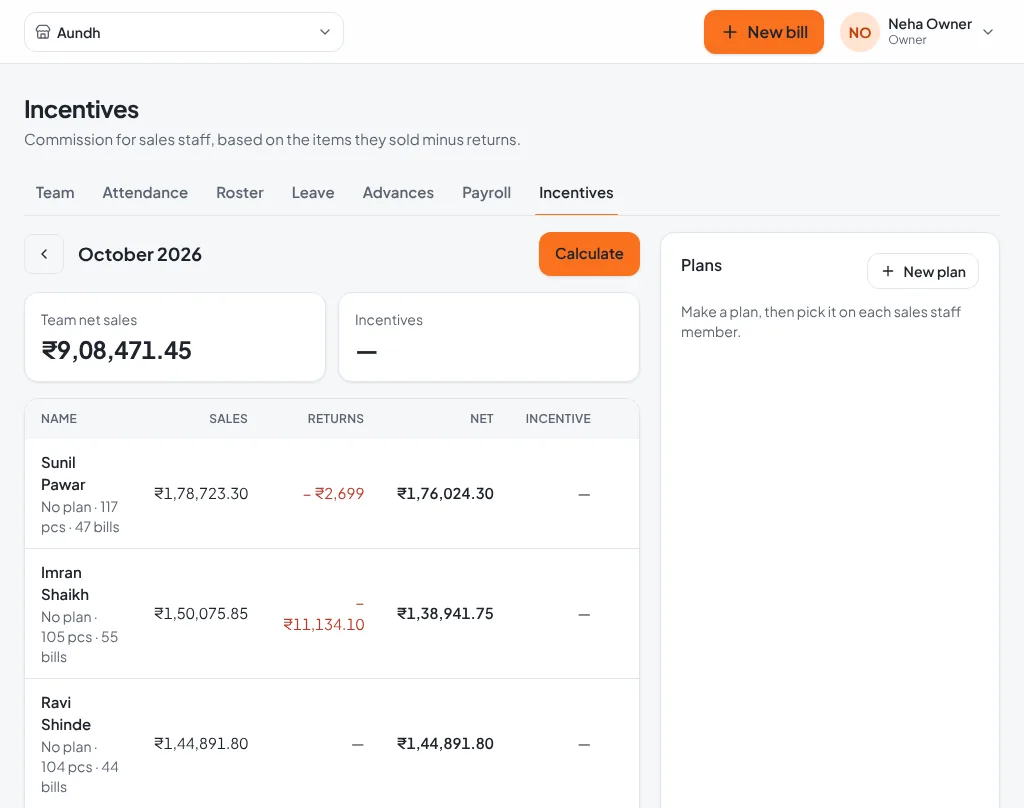Screen dimensions: 1024x808
Task: Add a new incentive plan
Action: [x=923, y=272]
